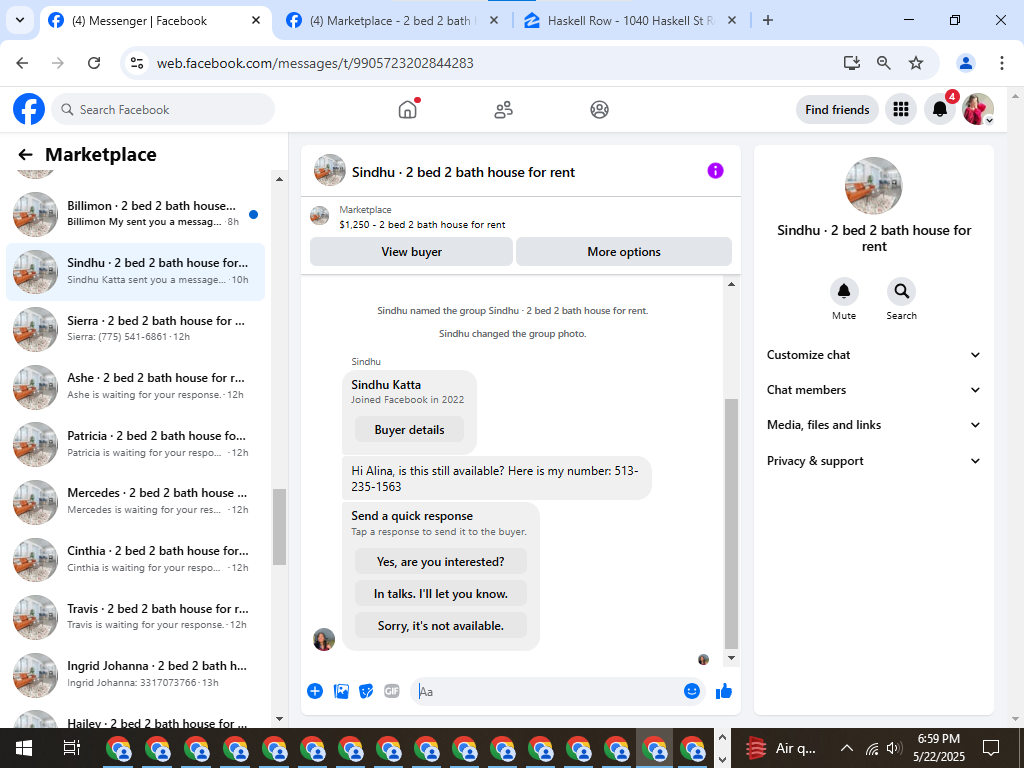Open the Home feed icon
Screen dimensions: 1024x768
coord(408,109)
